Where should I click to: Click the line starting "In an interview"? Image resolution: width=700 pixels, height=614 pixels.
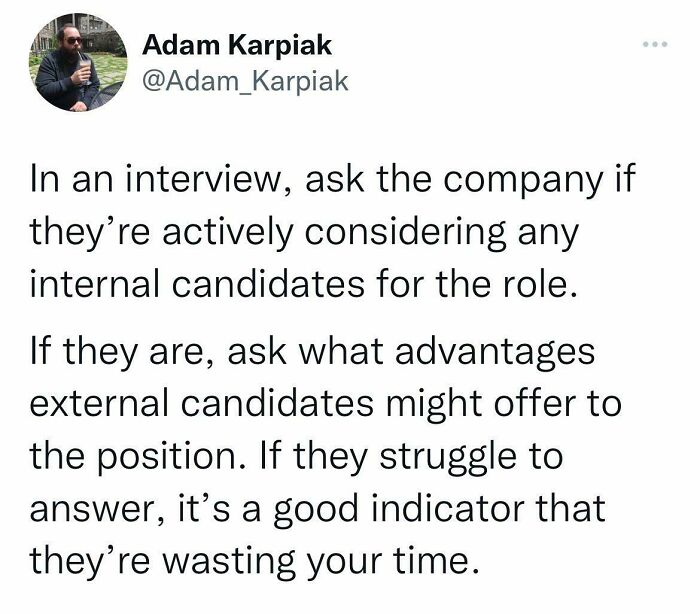[x=332, y=184]
